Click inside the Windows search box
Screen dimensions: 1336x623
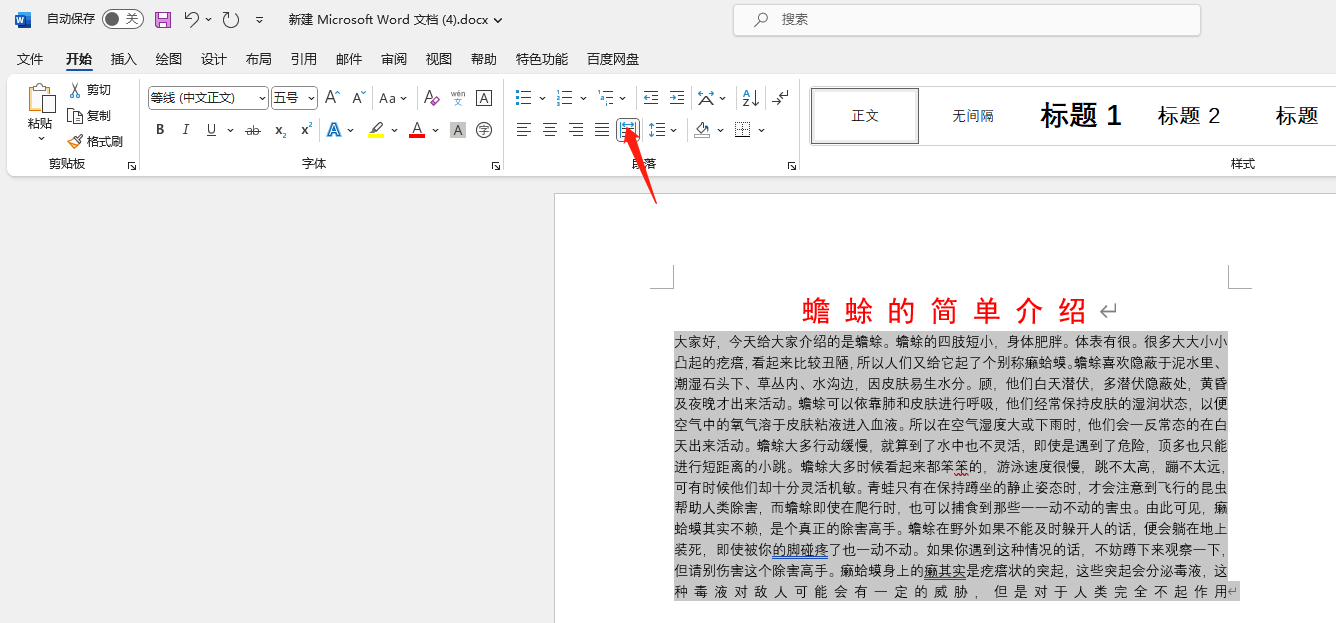pyautogui.click(x=966, y=19)
